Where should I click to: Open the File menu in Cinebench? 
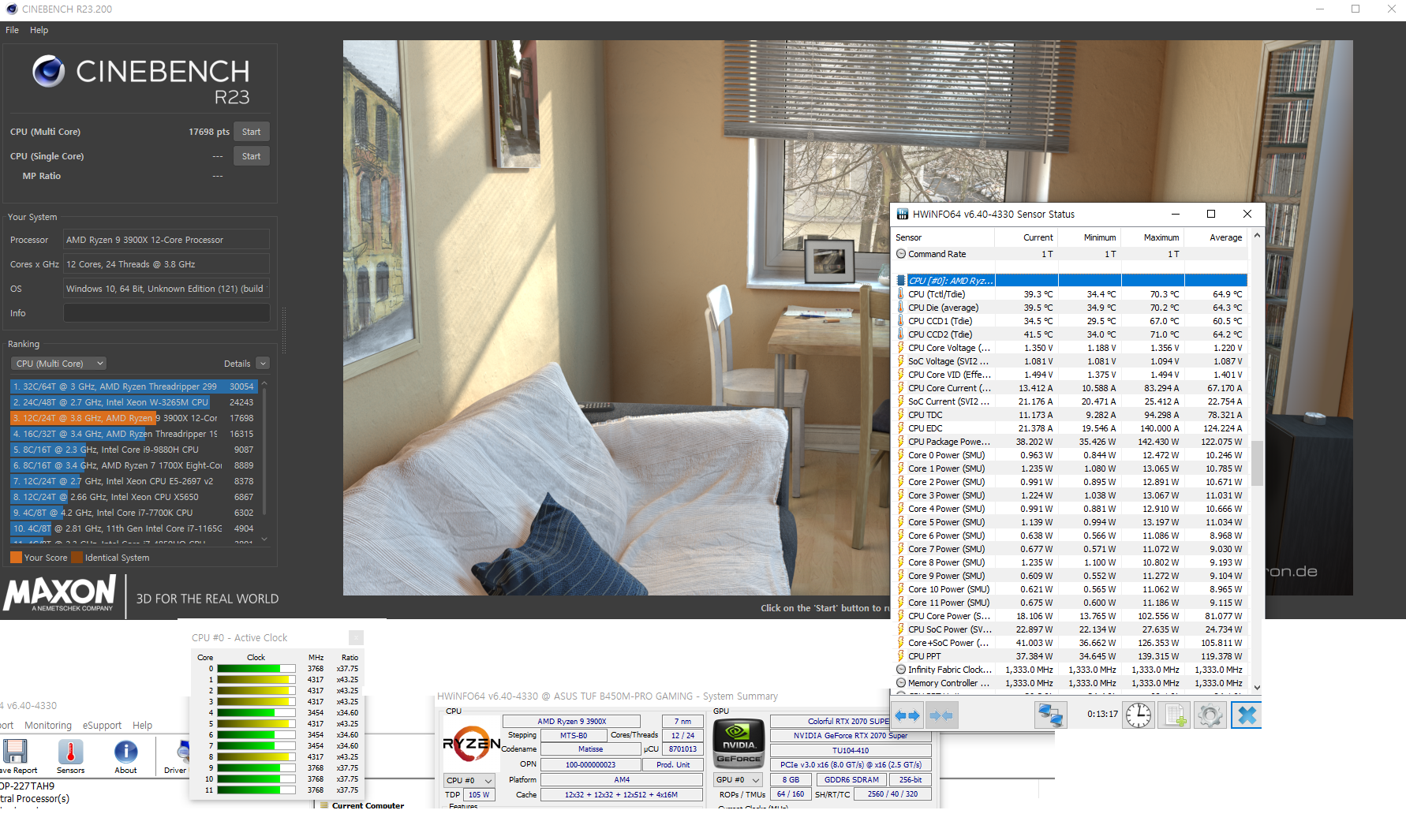[x=12, y=30]
